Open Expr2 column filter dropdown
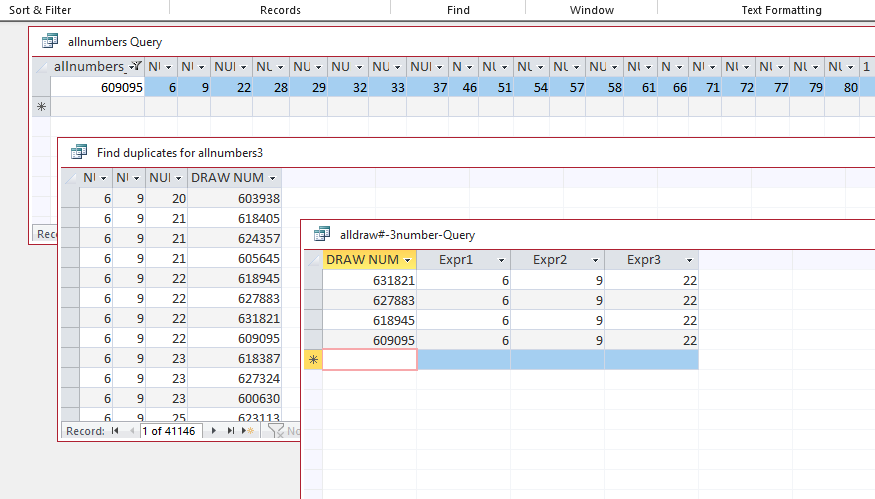 pyautogui.click(x=593, y=260)
